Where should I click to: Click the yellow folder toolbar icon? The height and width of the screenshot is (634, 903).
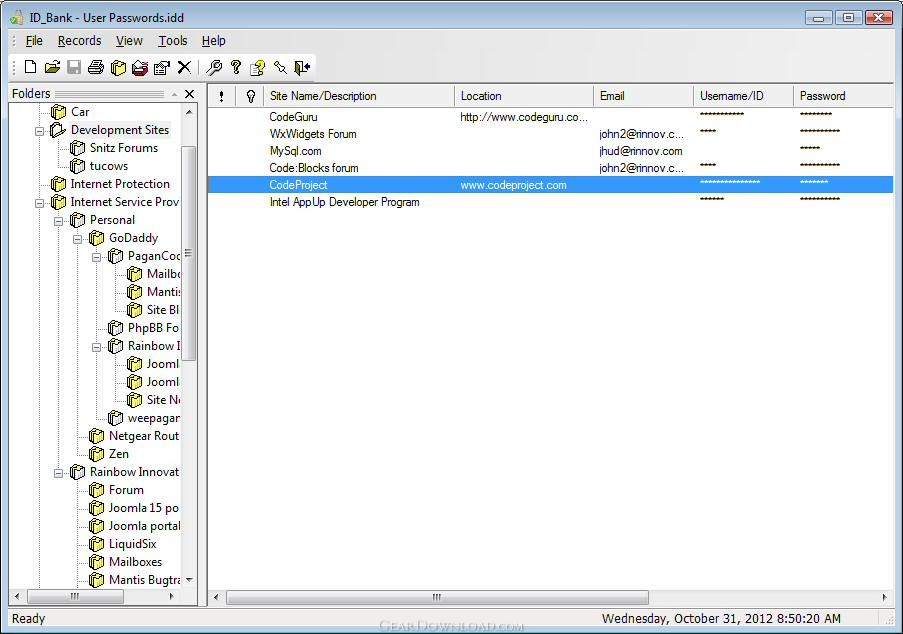(118, 67)
